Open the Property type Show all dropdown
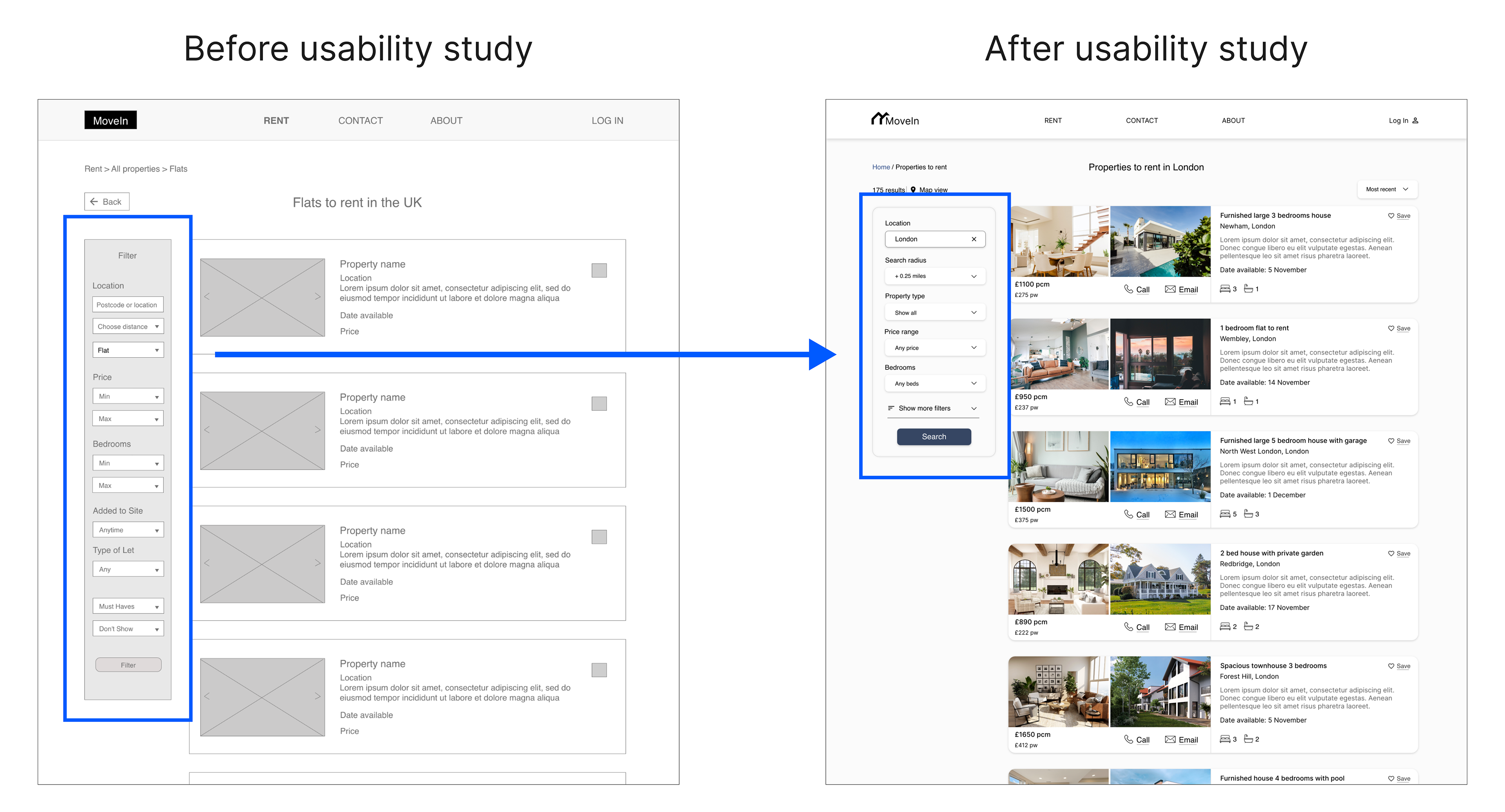1505x812 pixels. pyautogui.click(x=935, y=312)
